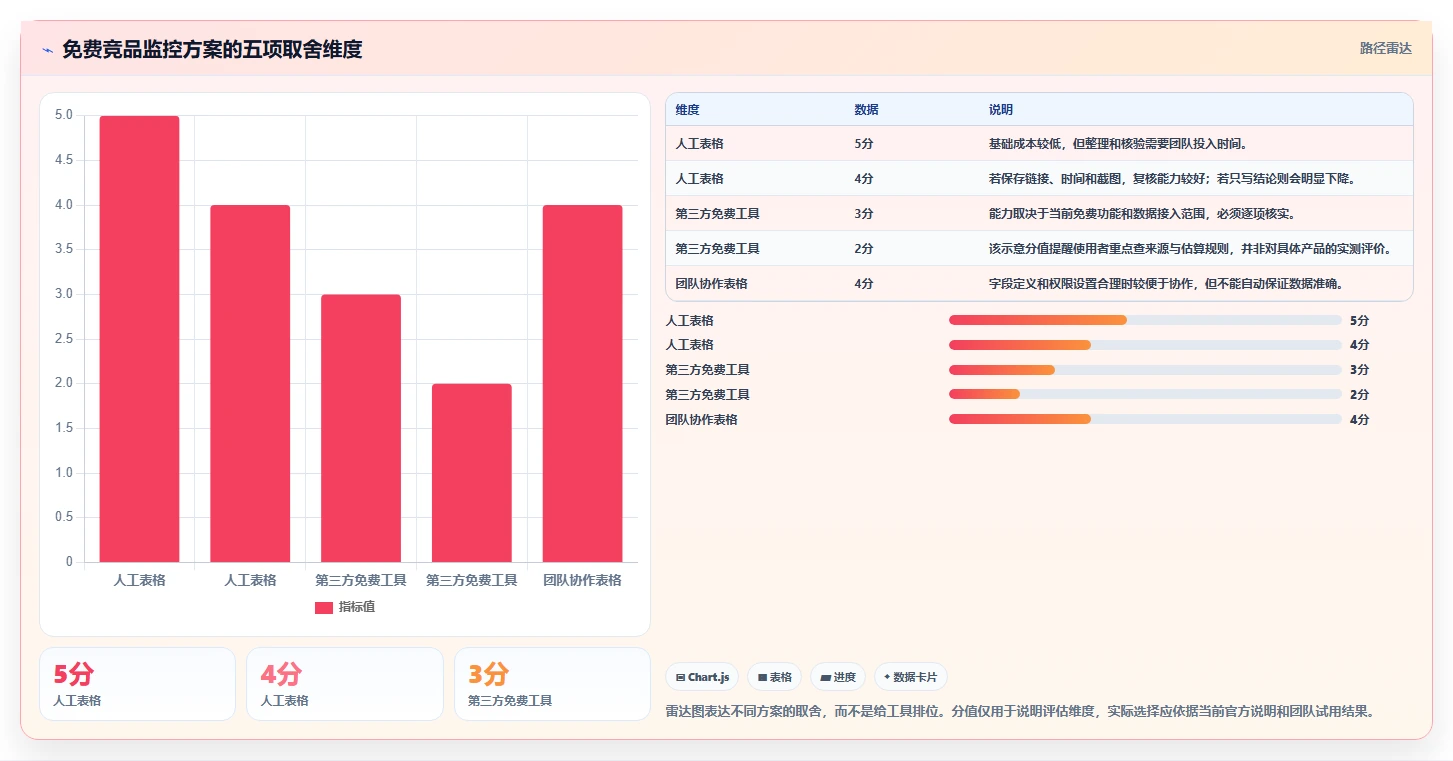Screen dimensions: 1453x761
Task: Click the 团队协作表格 progress bar marked 4分
Action: (x=1145, y=420)
